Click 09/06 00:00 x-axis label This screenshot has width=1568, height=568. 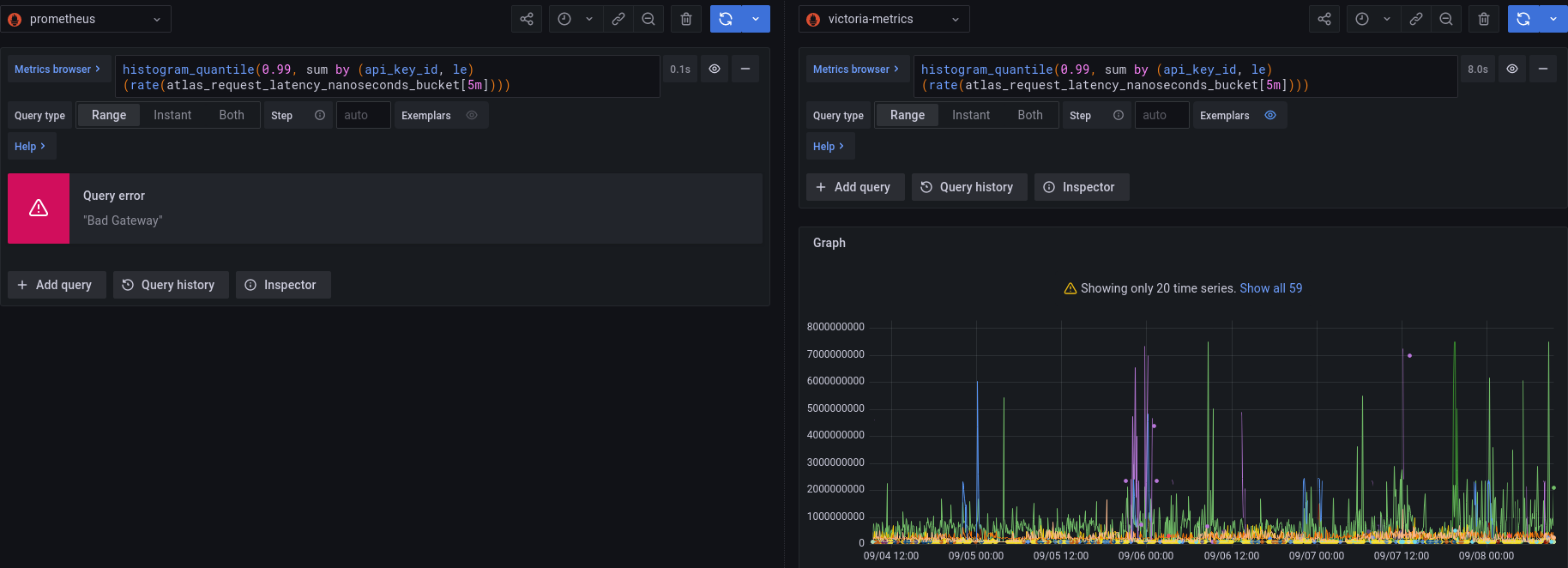1146,556
